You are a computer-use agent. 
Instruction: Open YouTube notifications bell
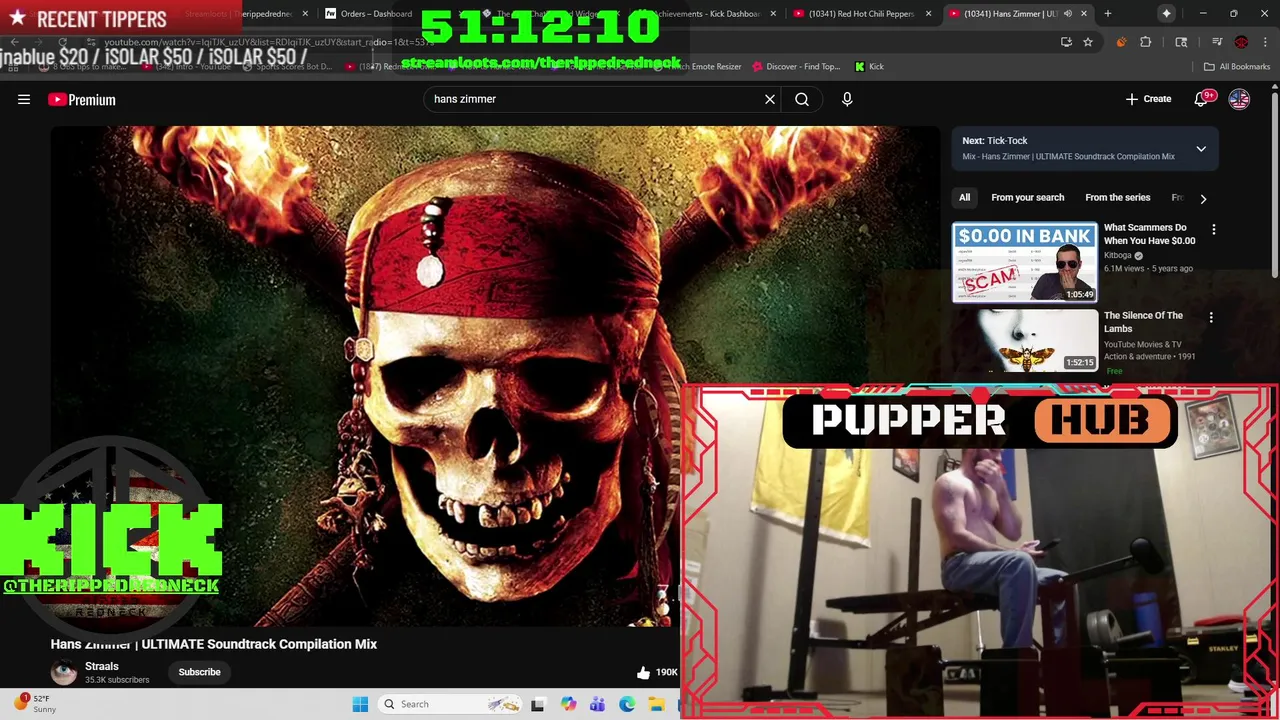(x=1202, y=99)
